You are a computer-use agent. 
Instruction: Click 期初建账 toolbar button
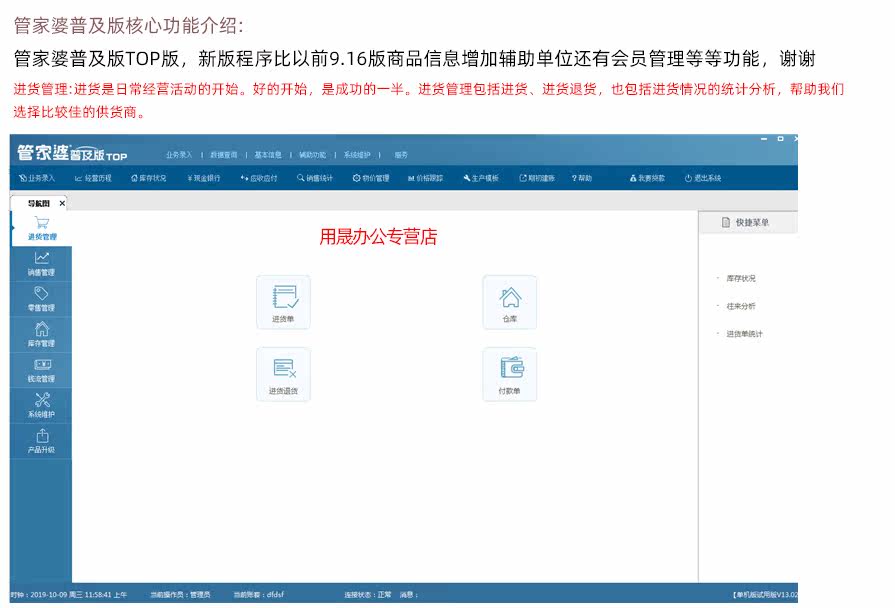click(x=537, y=178)
